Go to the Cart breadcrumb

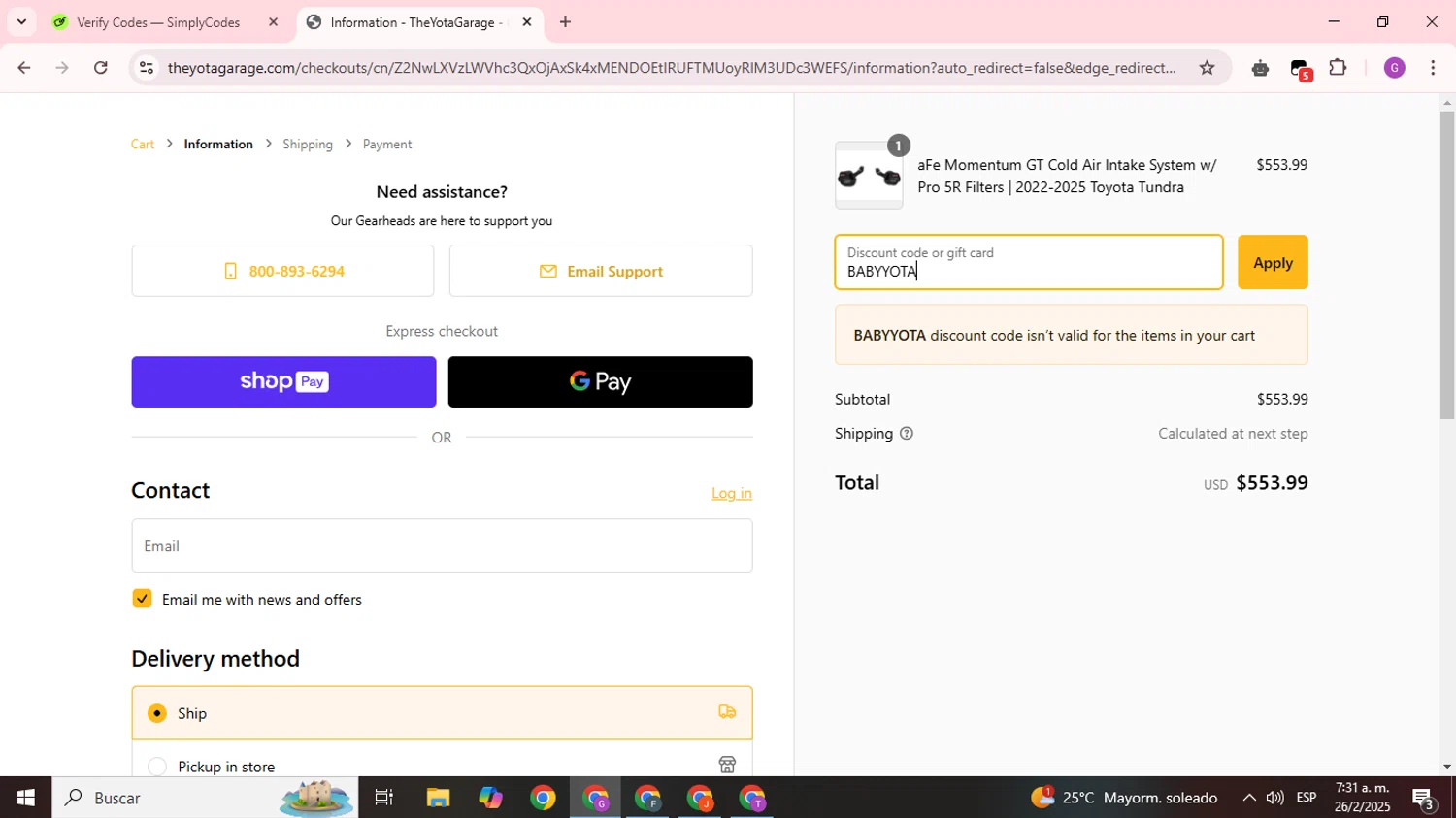[143, 144]
